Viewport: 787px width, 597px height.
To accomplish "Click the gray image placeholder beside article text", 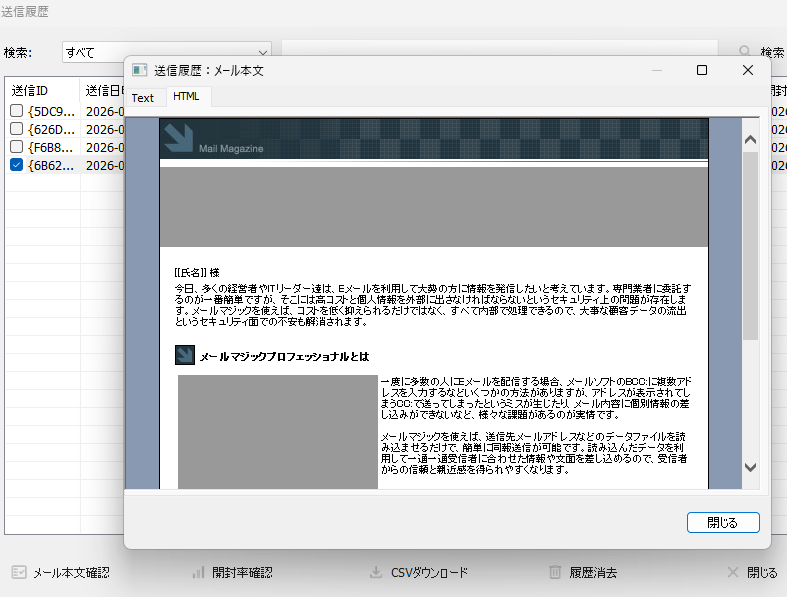I will pos(278,432).
